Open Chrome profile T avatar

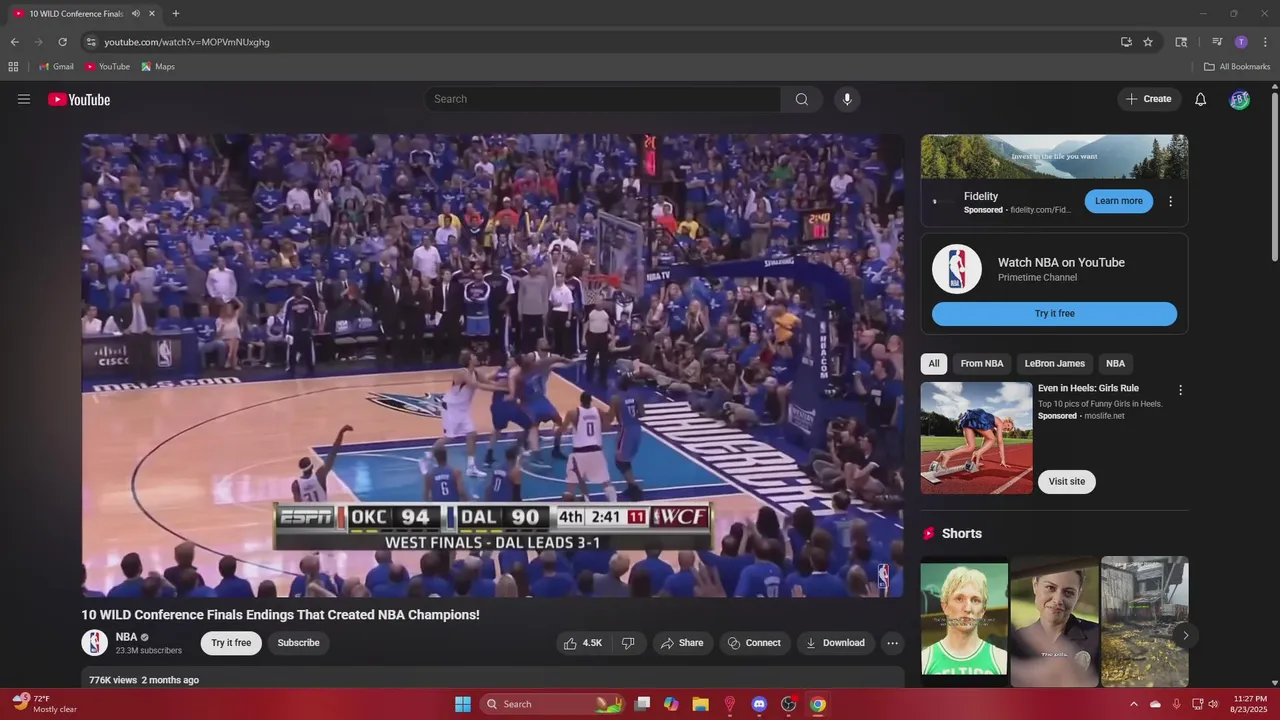coord(1241,42)
